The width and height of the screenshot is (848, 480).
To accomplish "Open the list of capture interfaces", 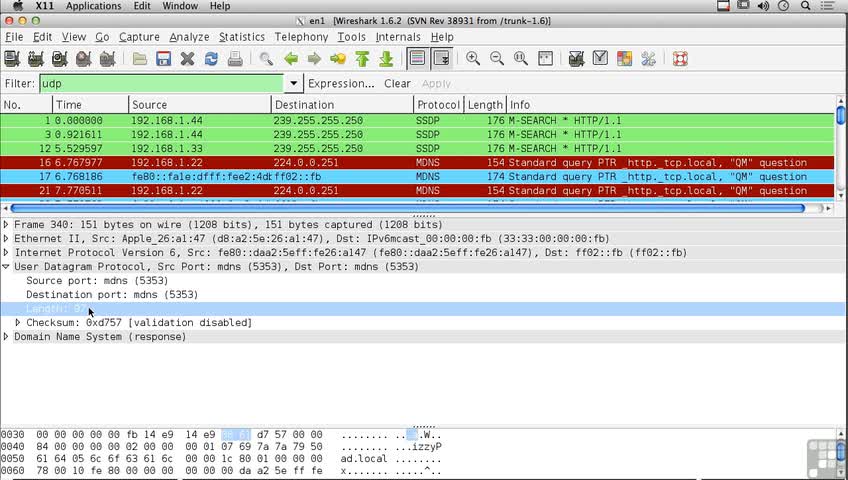I will [x=12, y=58].
